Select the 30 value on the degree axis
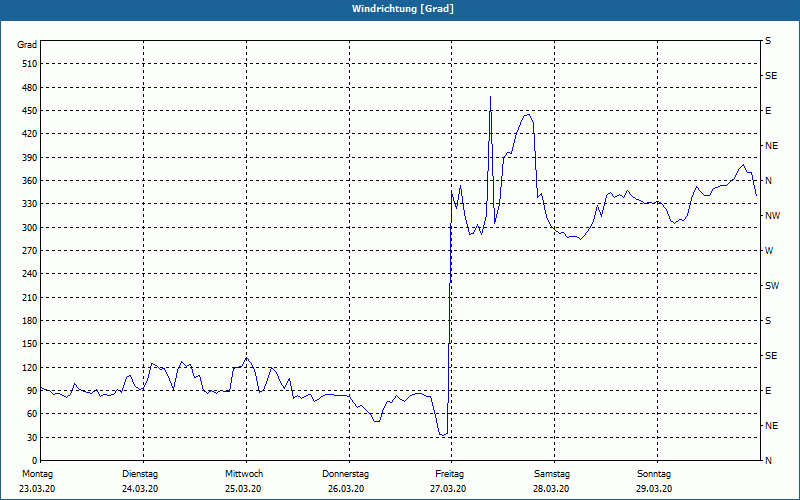The height and width of the screenshot is (500, 800). point(32,438)
